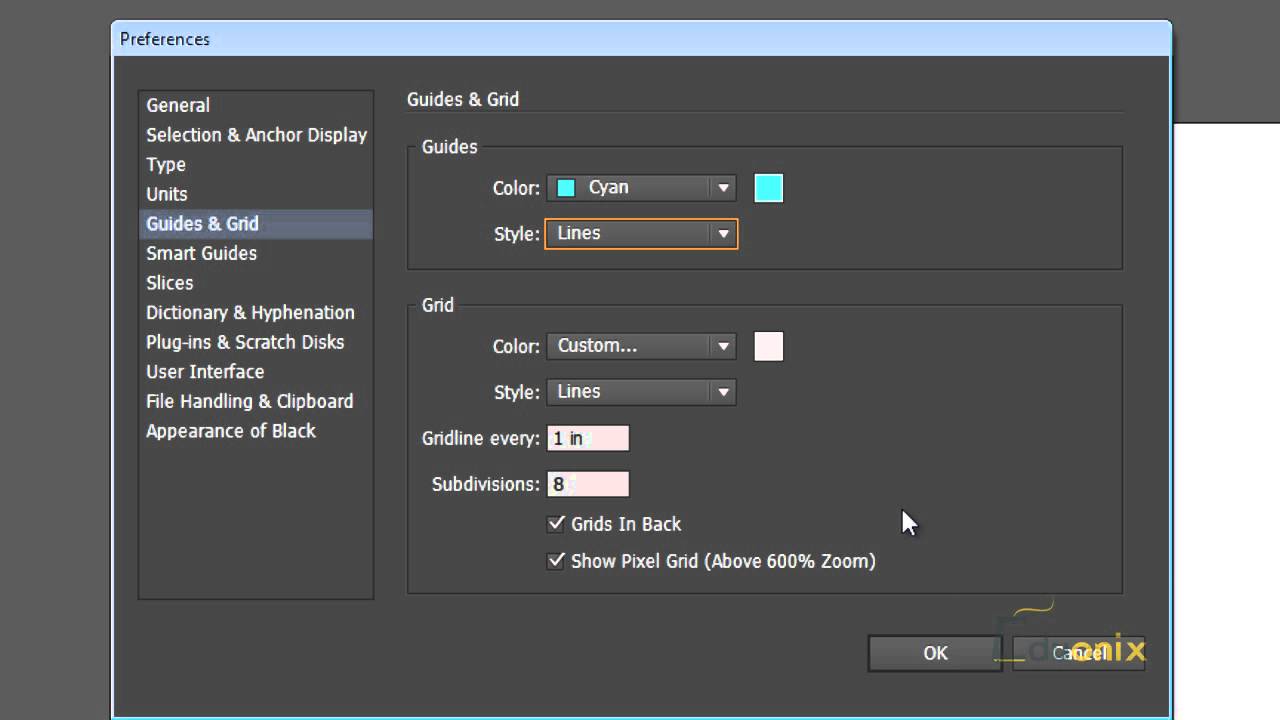Click the Subdivisions input field
The width and height of the screenshot is (1280, 720).
pyautogui.click(x=588, y=484)
